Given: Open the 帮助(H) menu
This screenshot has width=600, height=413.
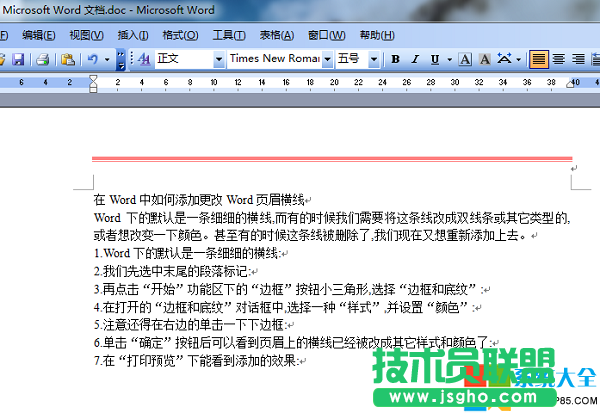Looking at the screenshot, I should coord(377,36).
